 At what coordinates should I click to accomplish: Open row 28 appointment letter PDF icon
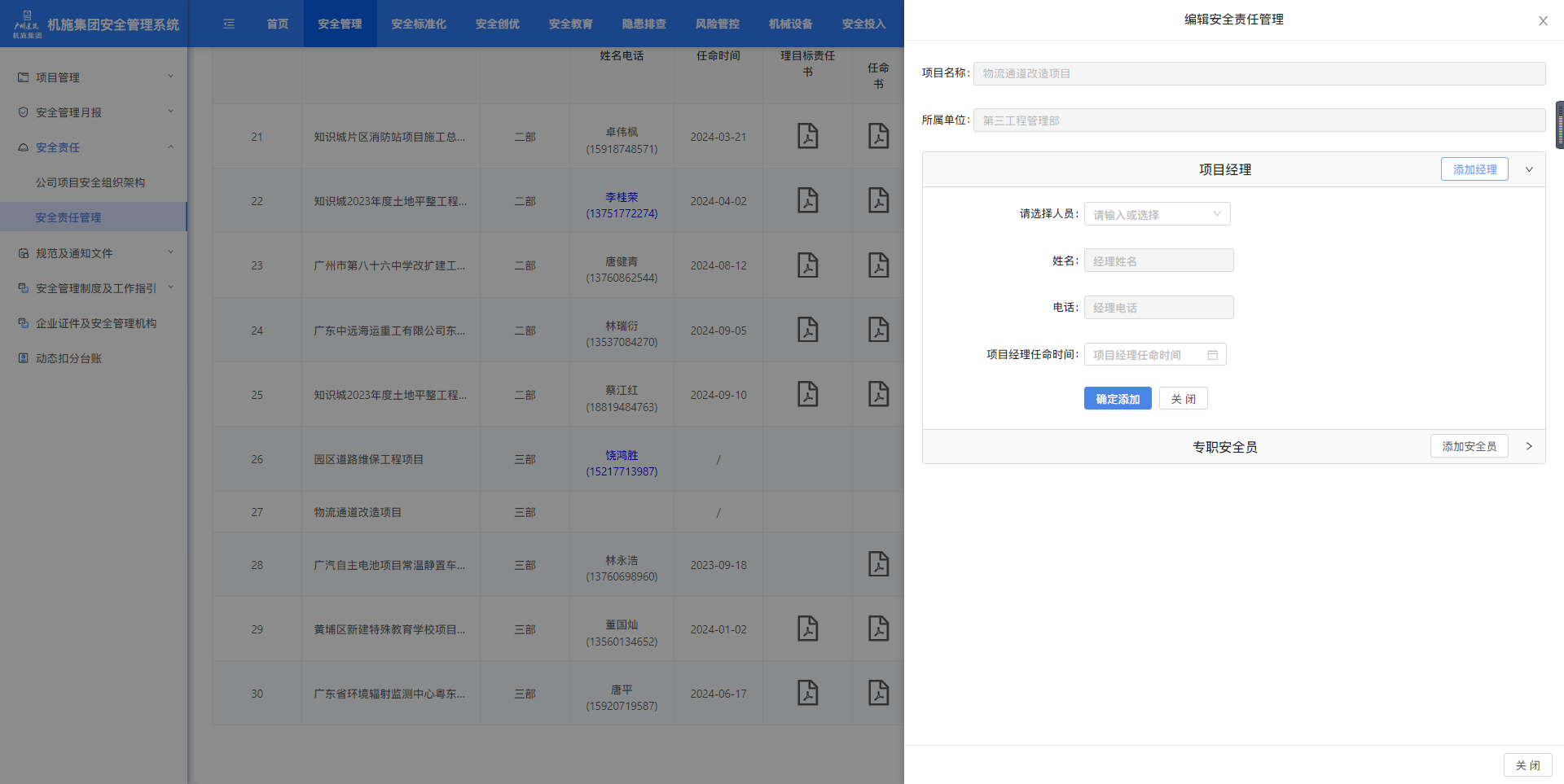click(x=878, y=564)
